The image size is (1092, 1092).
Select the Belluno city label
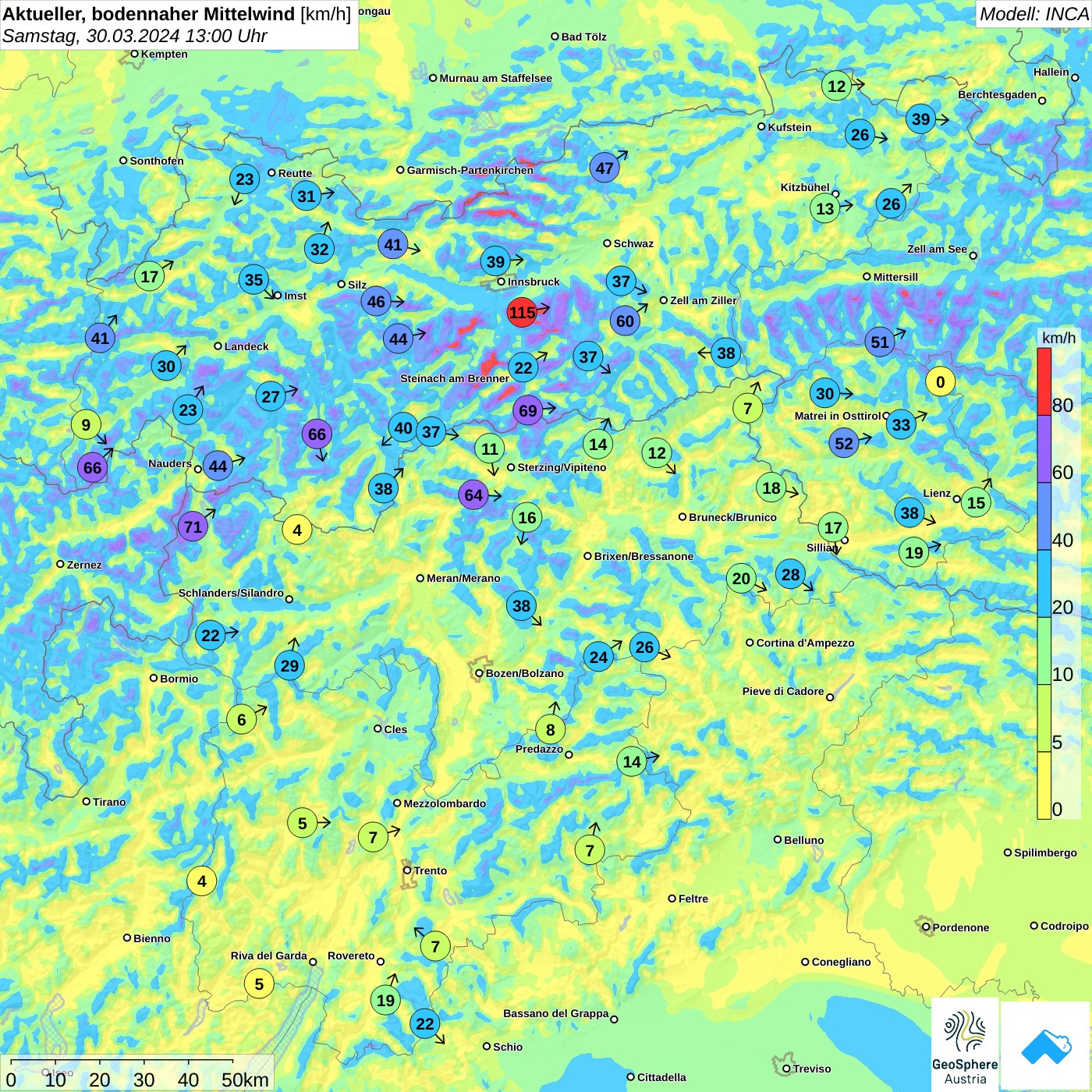click(803, 840)
